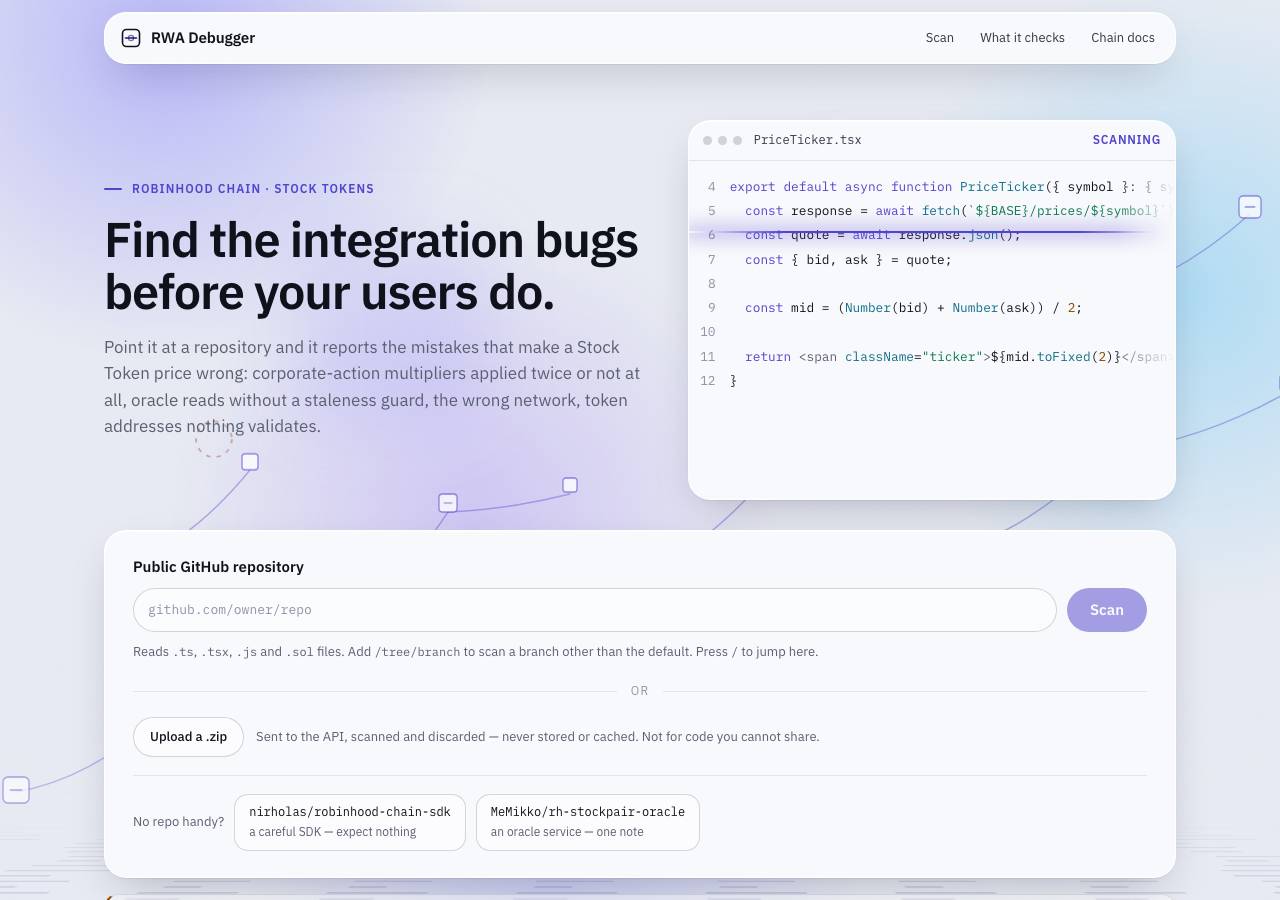Screen dimensions: 1280x900
Task: Click the SCANNING status label
Action: point(1126,140)
